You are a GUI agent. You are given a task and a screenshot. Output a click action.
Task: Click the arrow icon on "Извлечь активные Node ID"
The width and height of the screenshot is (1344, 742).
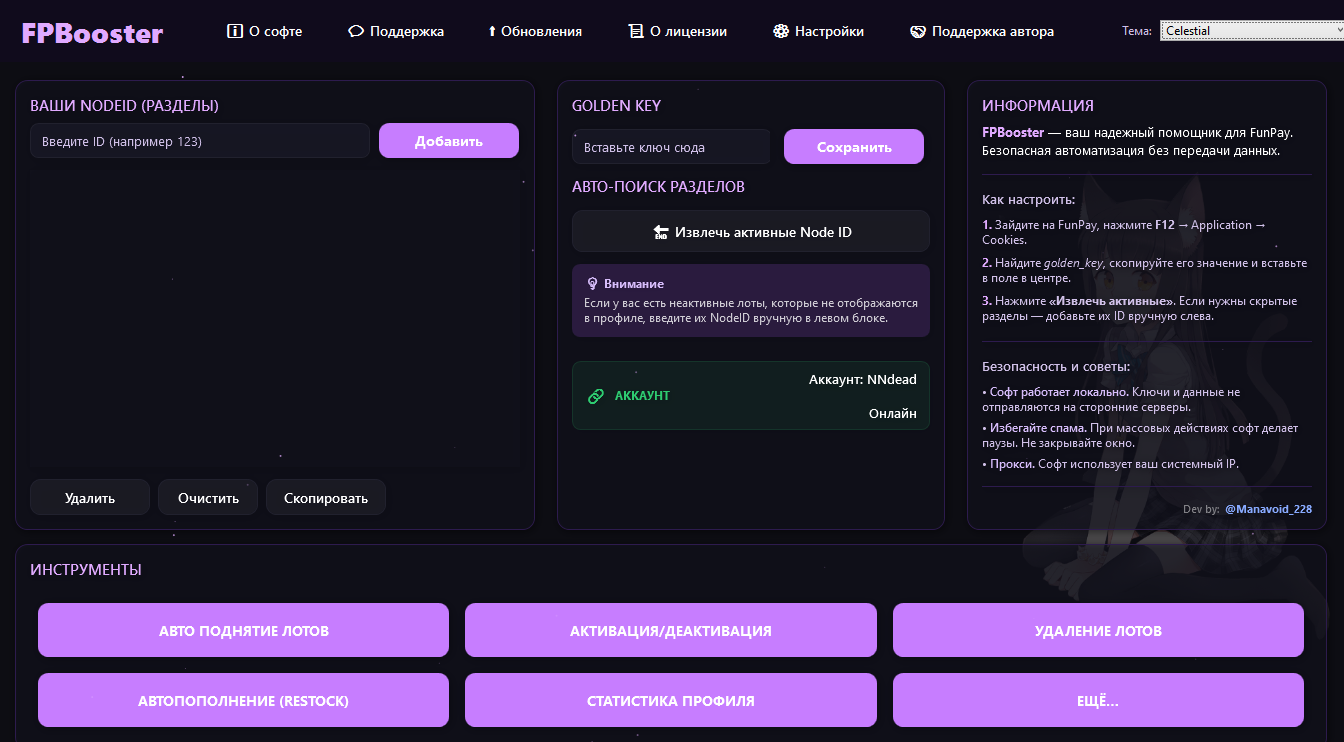[x=661, y=231]
